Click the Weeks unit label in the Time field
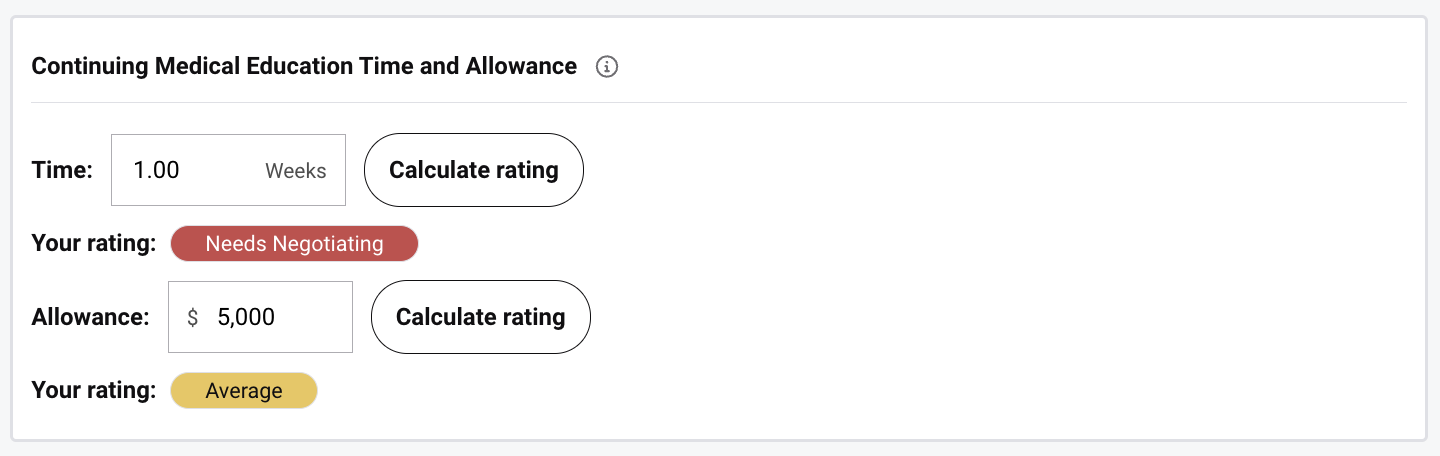The width and height of the screenshot is (1440, 456). (296, 171)
